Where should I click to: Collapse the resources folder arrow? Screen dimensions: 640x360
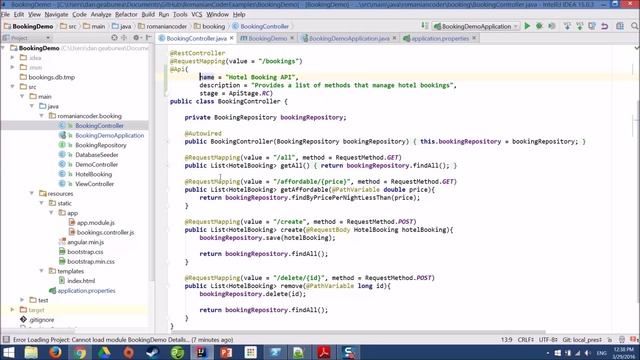pos(32,193)
